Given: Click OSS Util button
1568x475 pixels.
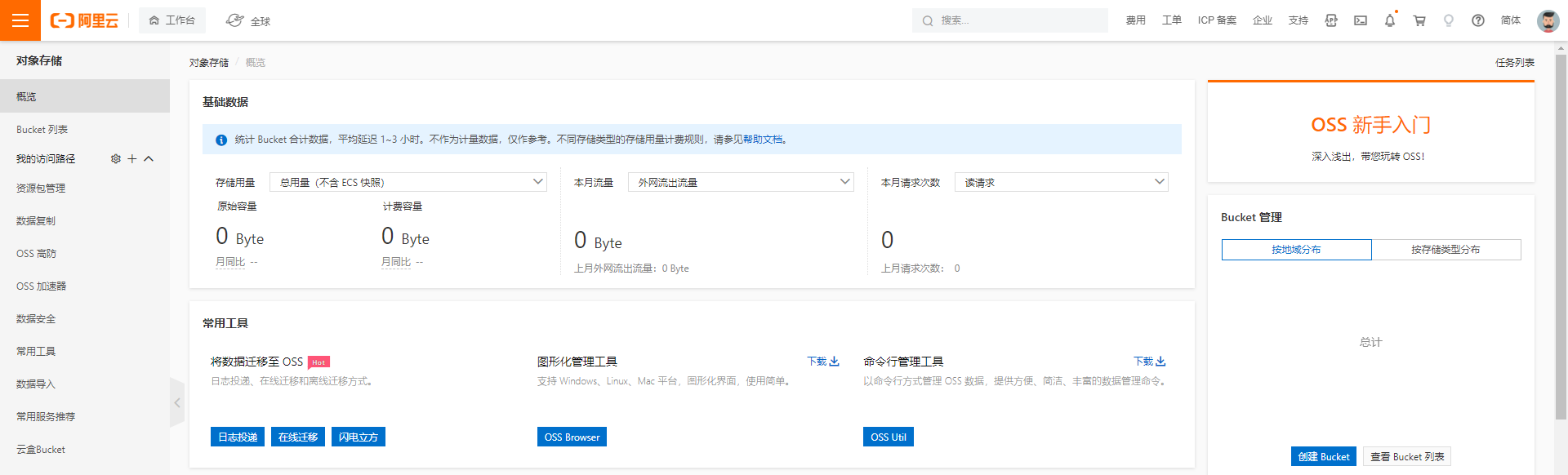Looking at the screenshot, I should pyautogui.click(x=889, y=437).
